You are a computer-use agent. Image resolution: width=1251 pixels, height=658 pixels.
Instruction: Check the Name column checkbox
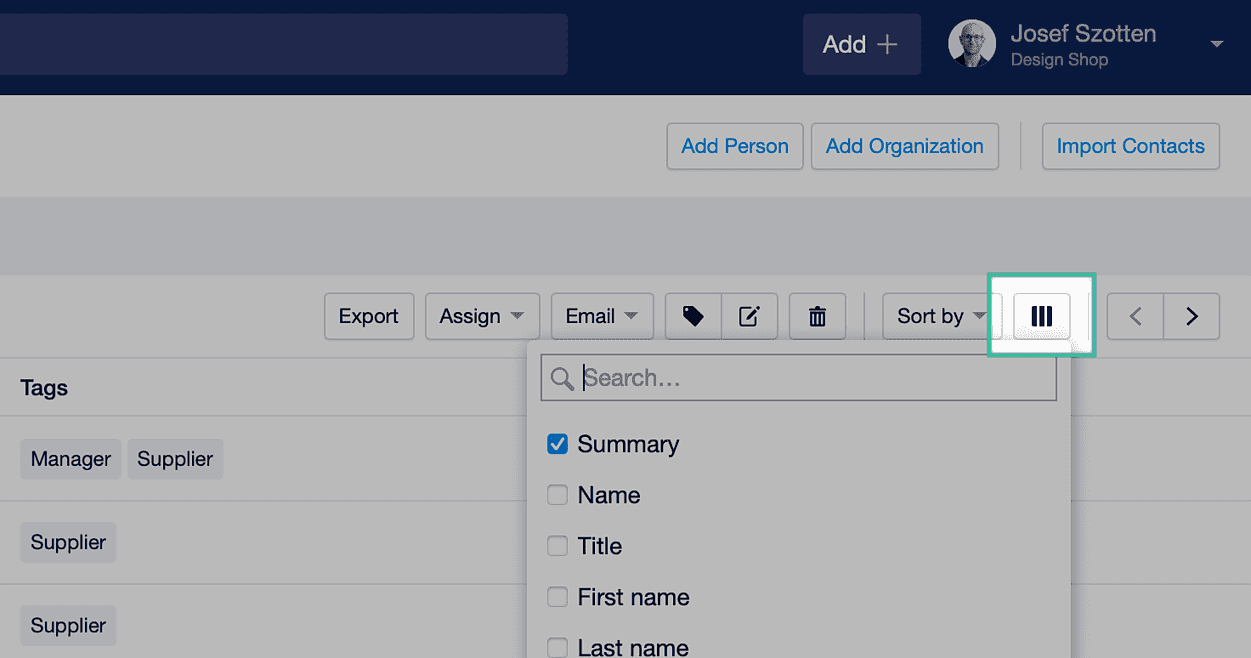(557, 495)
